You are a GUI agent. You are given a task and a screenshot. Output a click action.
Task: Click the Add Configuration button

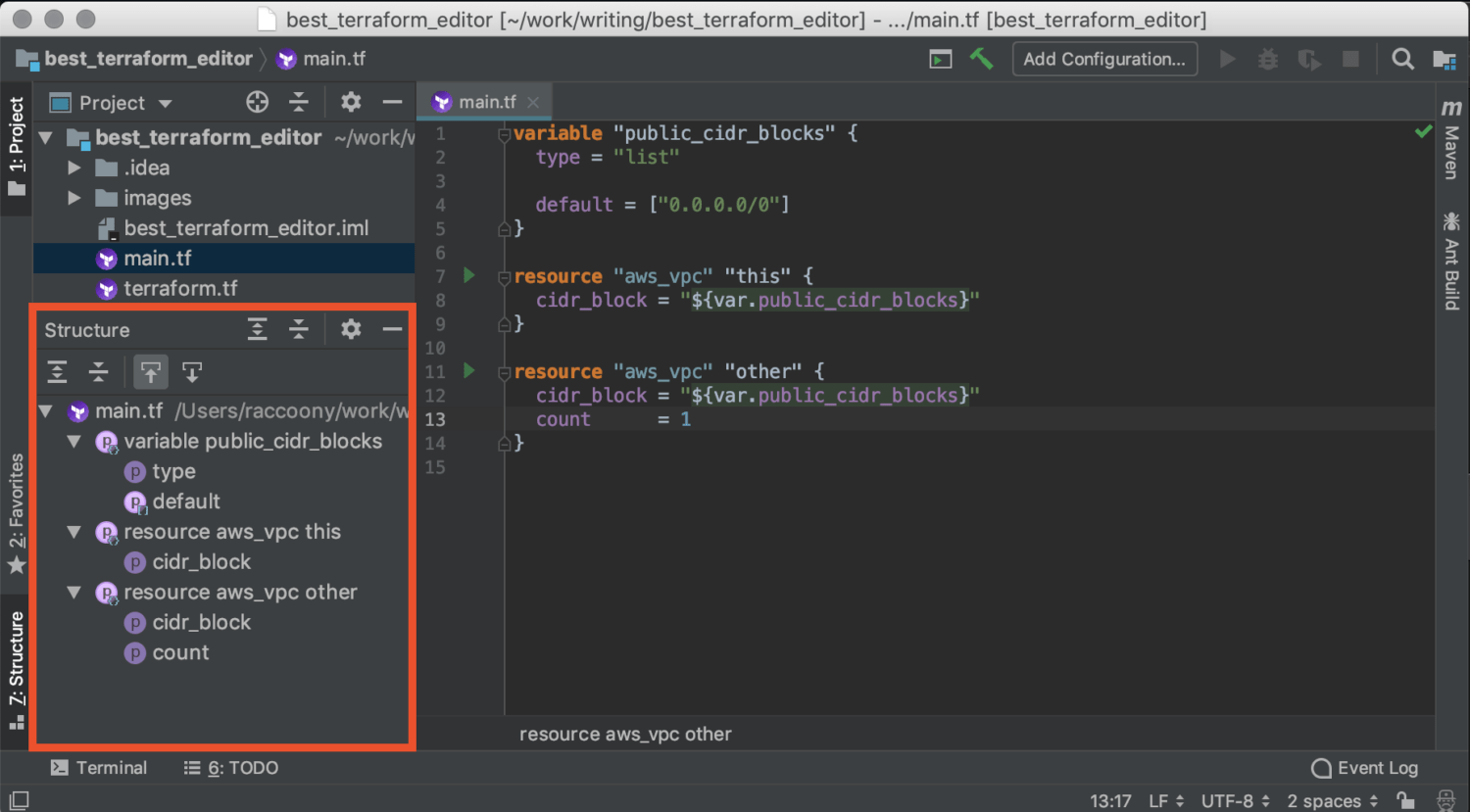pyautogui.click(x=1104, y=59)
